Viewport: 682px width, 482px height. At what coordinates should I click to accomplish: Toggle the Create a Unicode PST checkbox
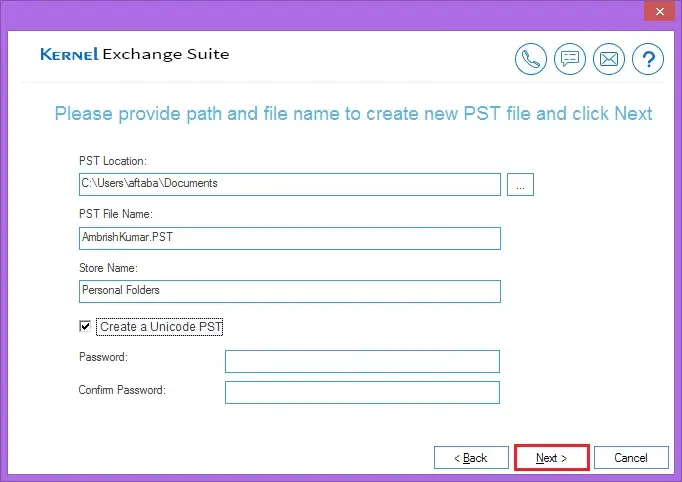[x=85, y=326]
